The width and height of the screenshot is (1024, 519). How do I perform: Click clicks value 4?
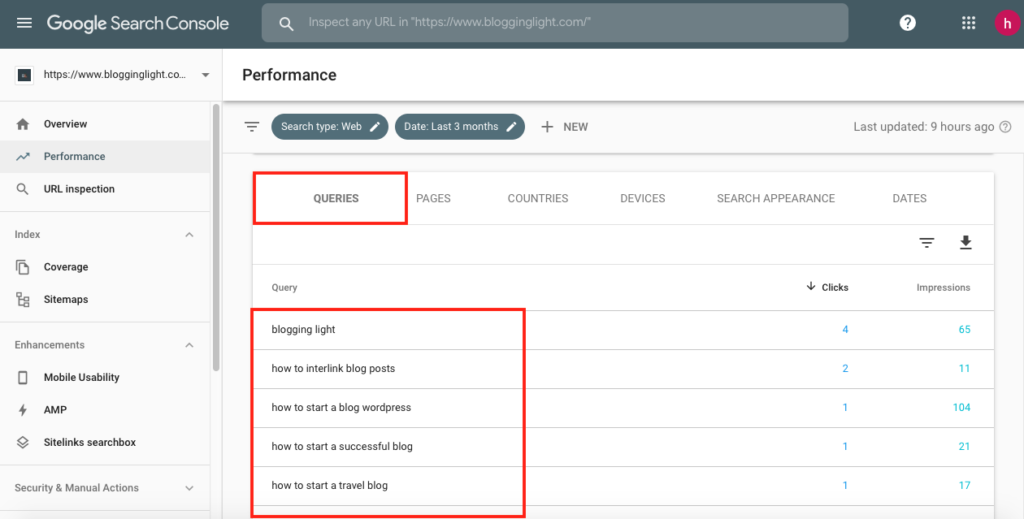[x=845, y=330]
